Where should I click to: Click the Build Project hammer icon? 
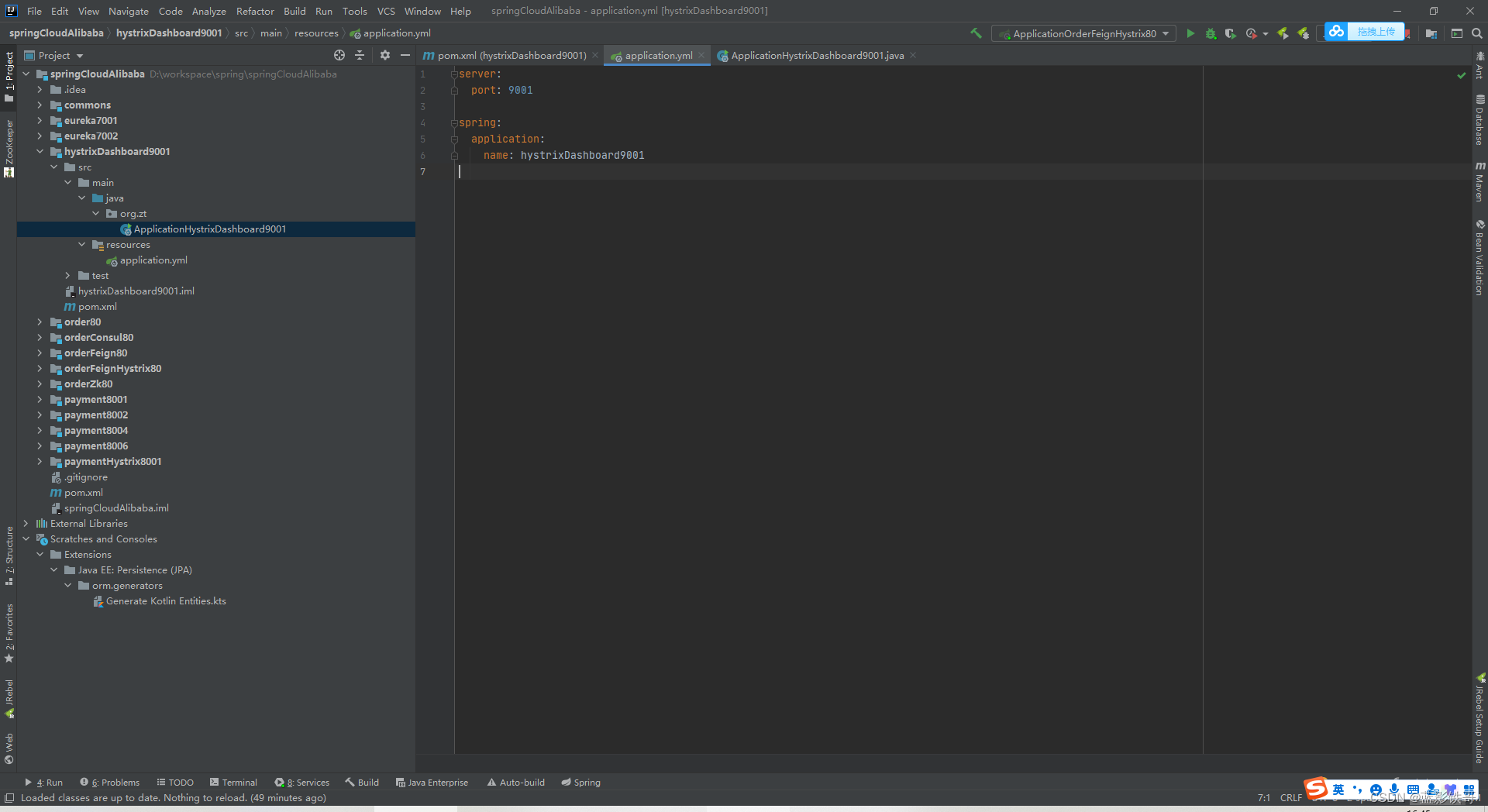(x=976, y=33)
